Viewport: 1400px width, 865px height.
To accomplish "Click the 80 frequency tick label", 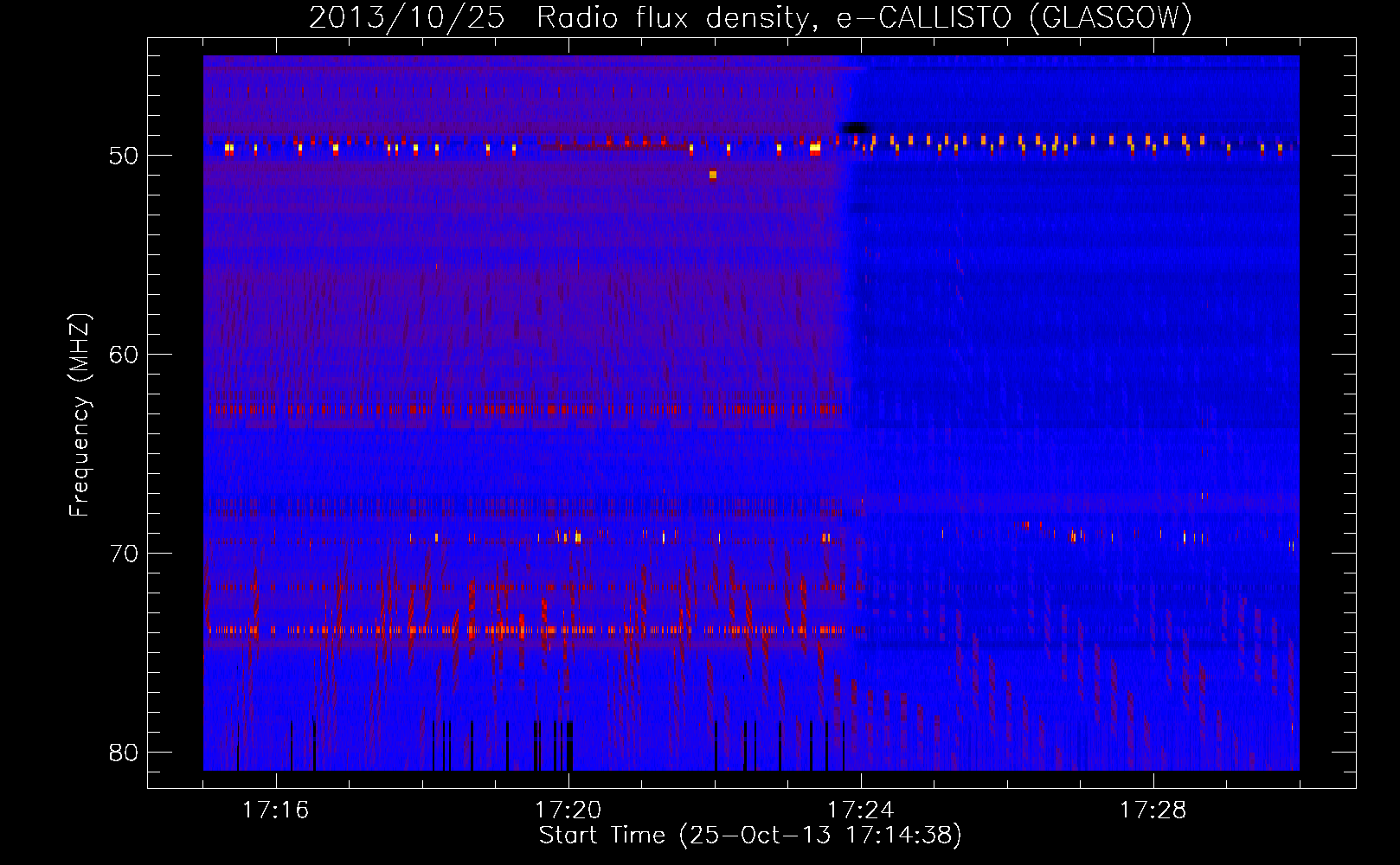I will [124, 753].
